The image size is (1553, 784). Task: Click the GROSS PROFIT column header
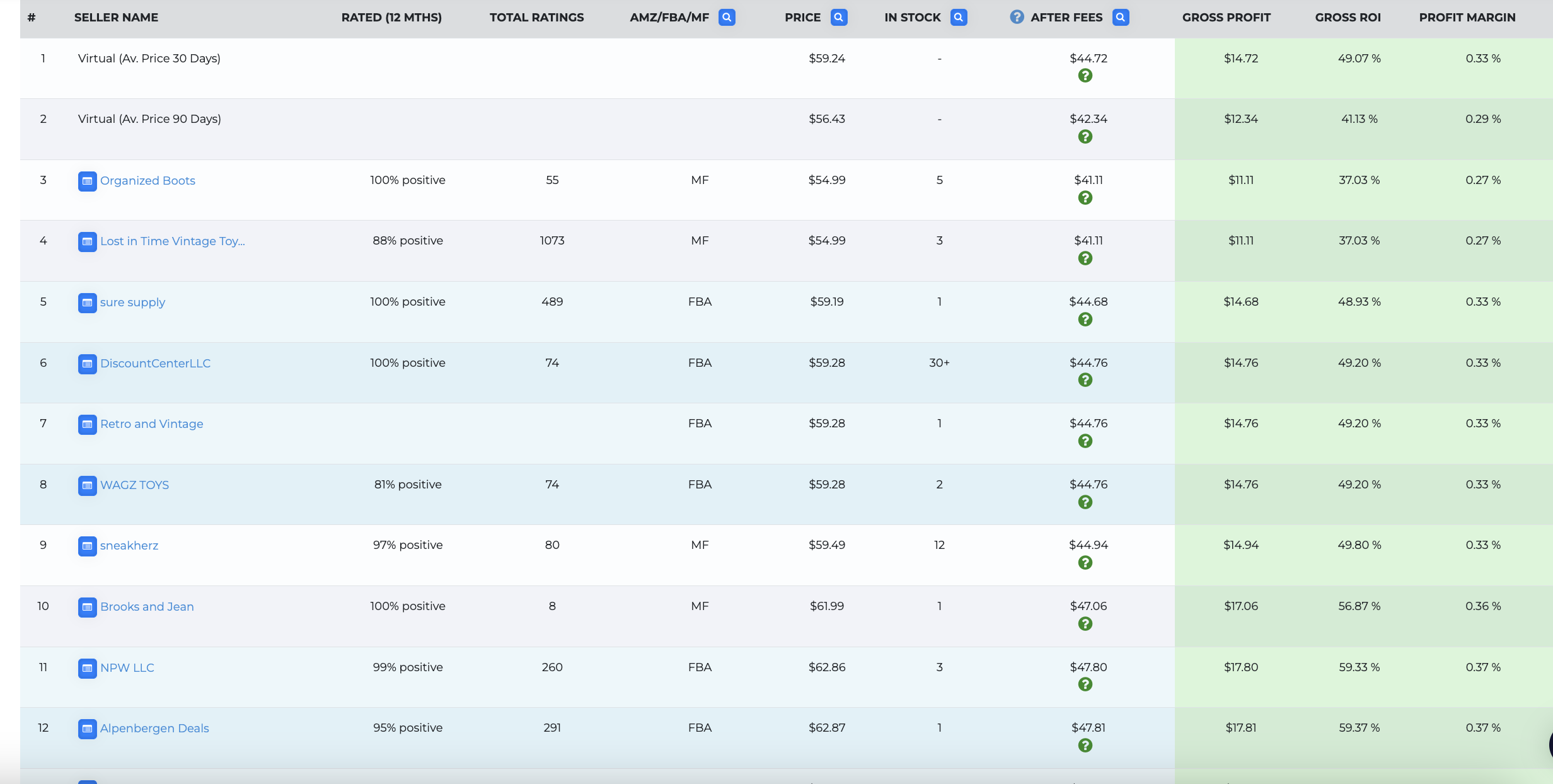[1226, 18]
